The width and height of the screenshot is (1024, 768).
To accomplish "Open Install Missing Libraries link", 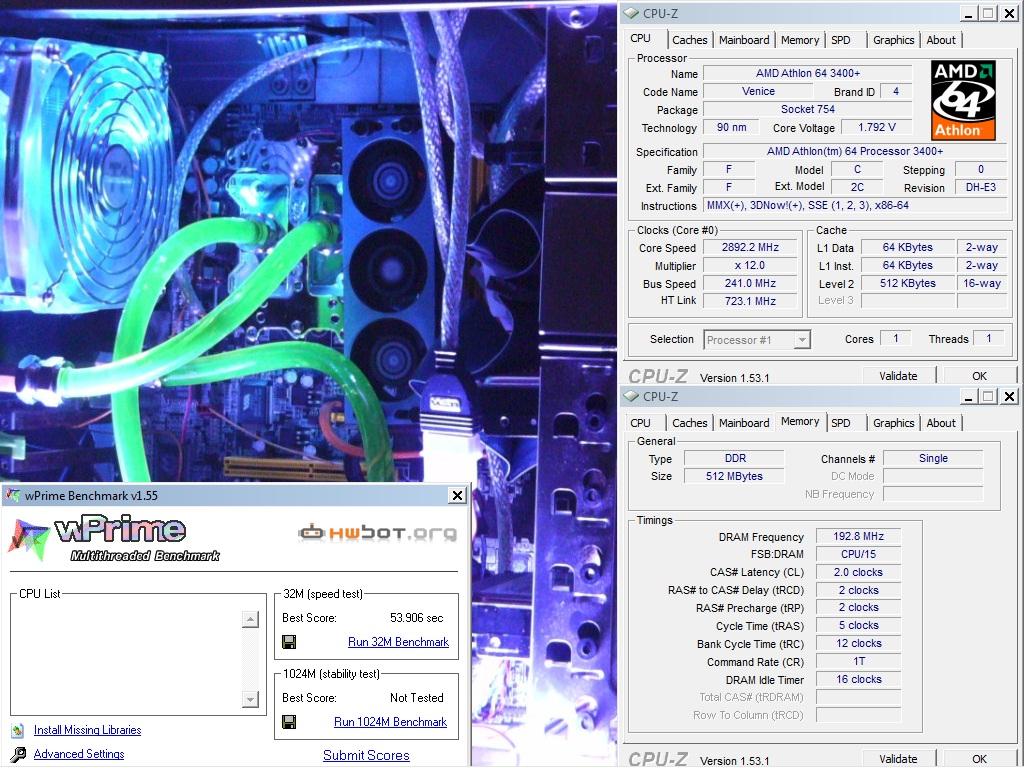I will (88, 730).
